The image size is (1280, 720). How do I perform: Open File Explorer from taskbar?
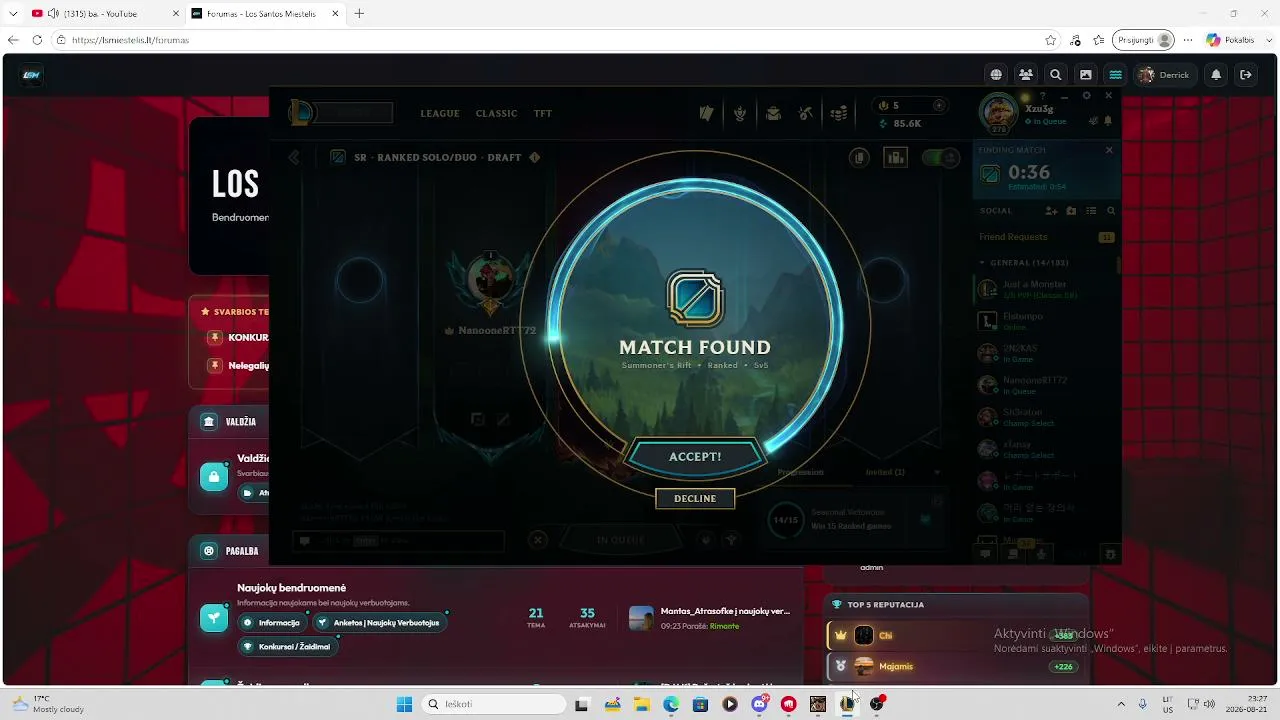click(641, 704)
